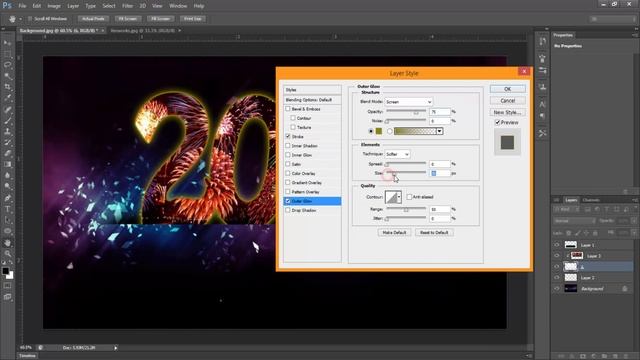Open the Image menu
640x360 pixels.
[53, 6]
